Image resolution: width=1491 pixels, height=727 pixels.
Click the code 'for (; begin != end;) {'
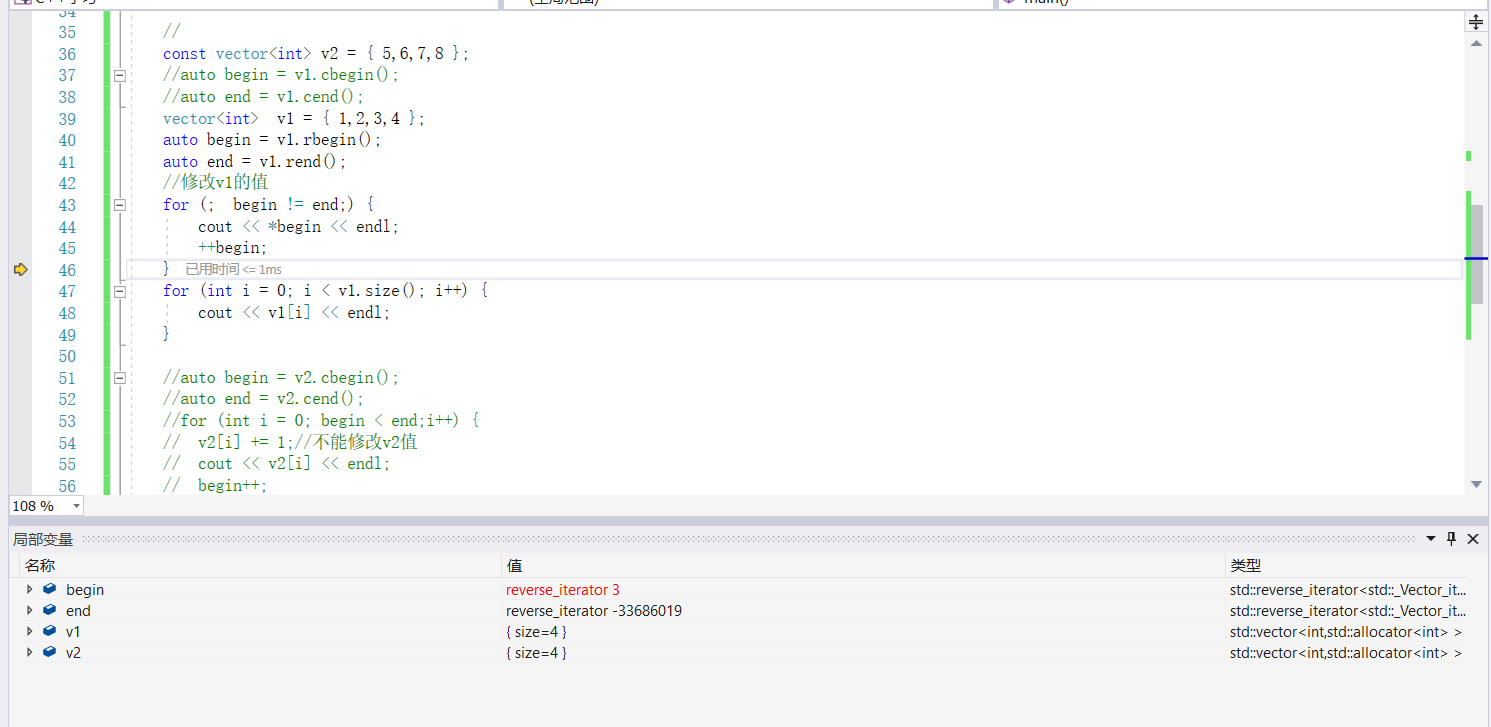tap(268, 205)
